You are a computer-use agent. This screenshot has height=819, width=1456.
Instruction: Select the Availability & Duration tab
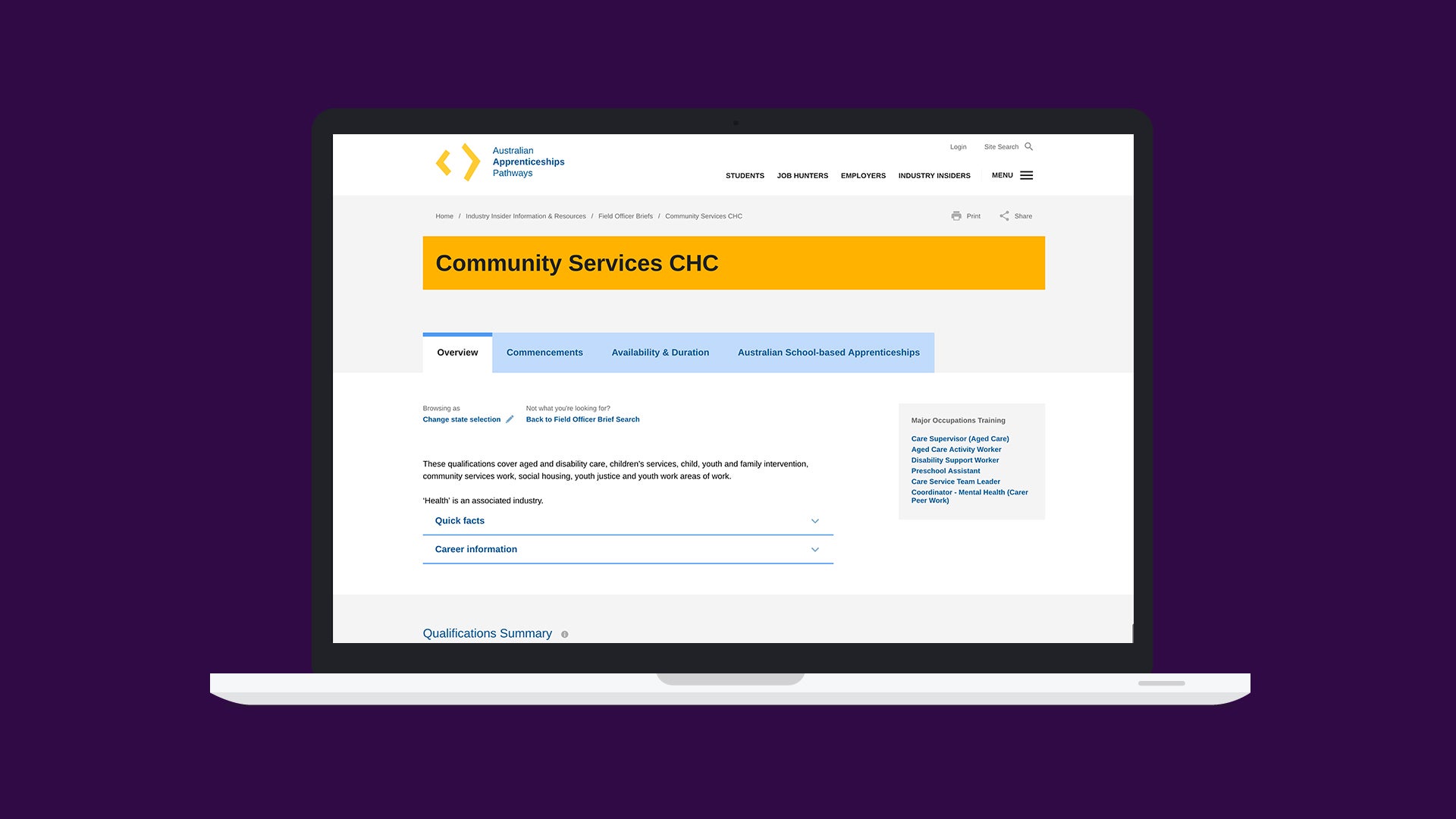[660, 352]
